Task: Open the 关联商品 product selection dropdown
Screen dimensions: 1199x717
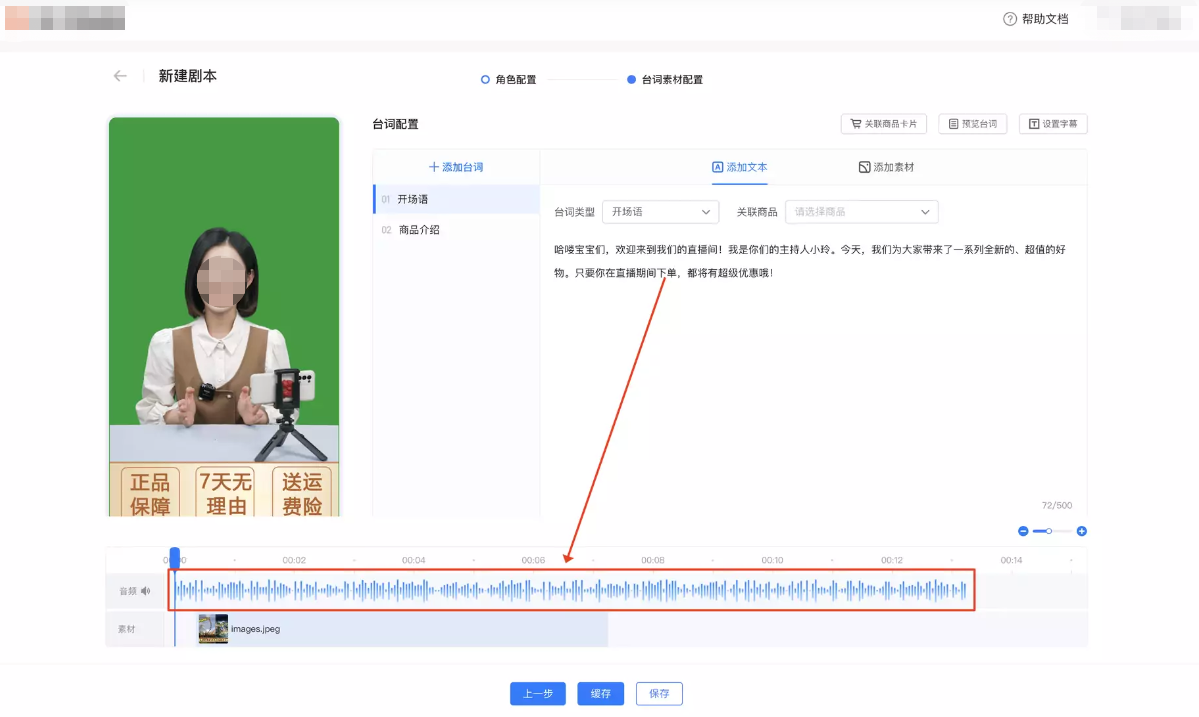Action: click(x=860, y=212)
